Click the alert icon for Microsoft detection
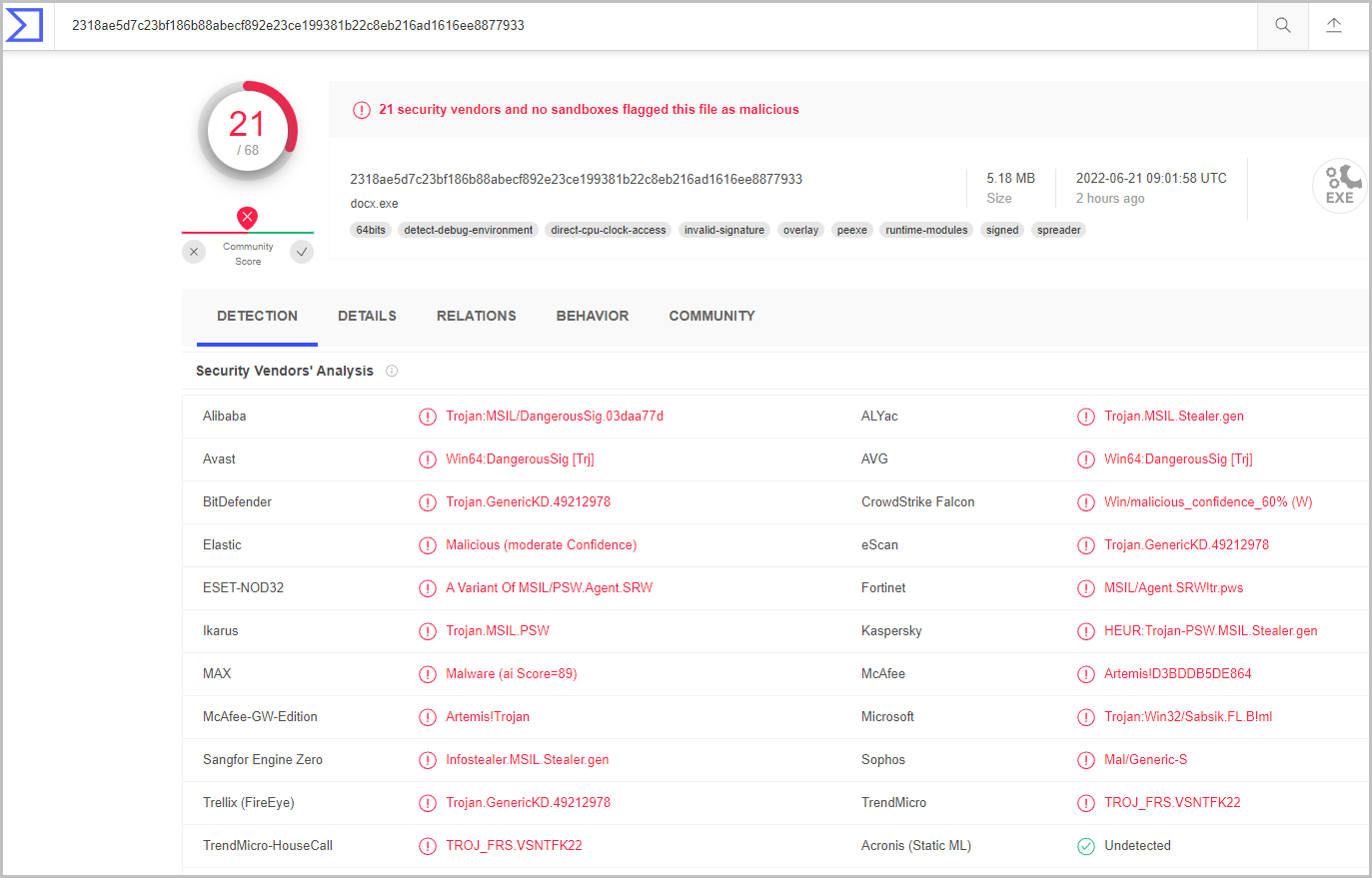Viewport: 1372px width, 878px height. tap(1086, 717)
